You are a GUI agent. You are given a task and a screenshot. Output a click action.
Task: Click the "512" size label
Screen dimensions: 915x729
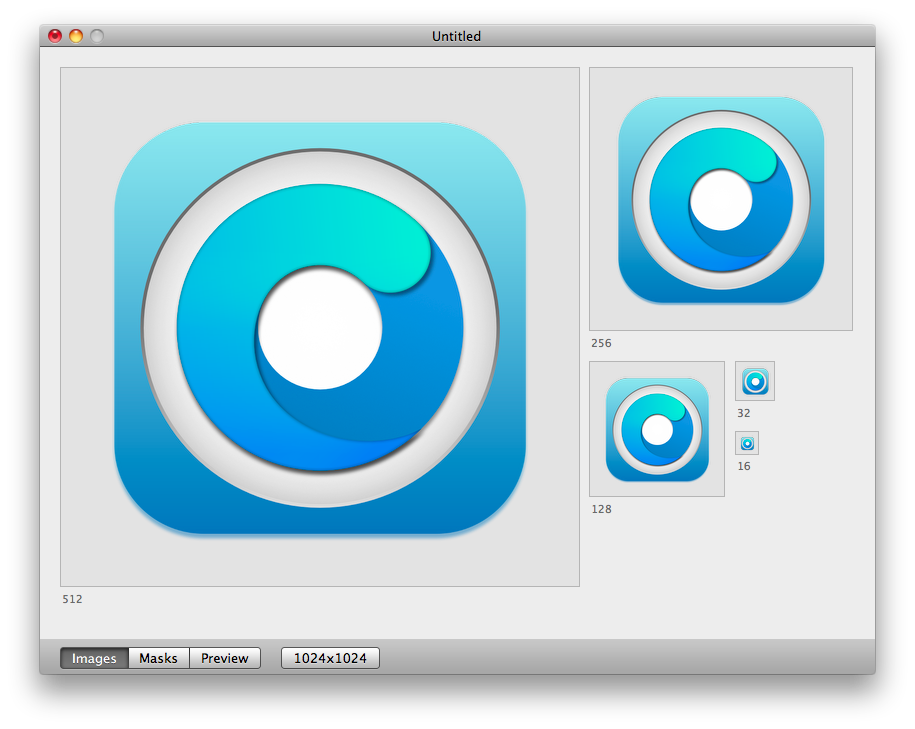[73, 599]
